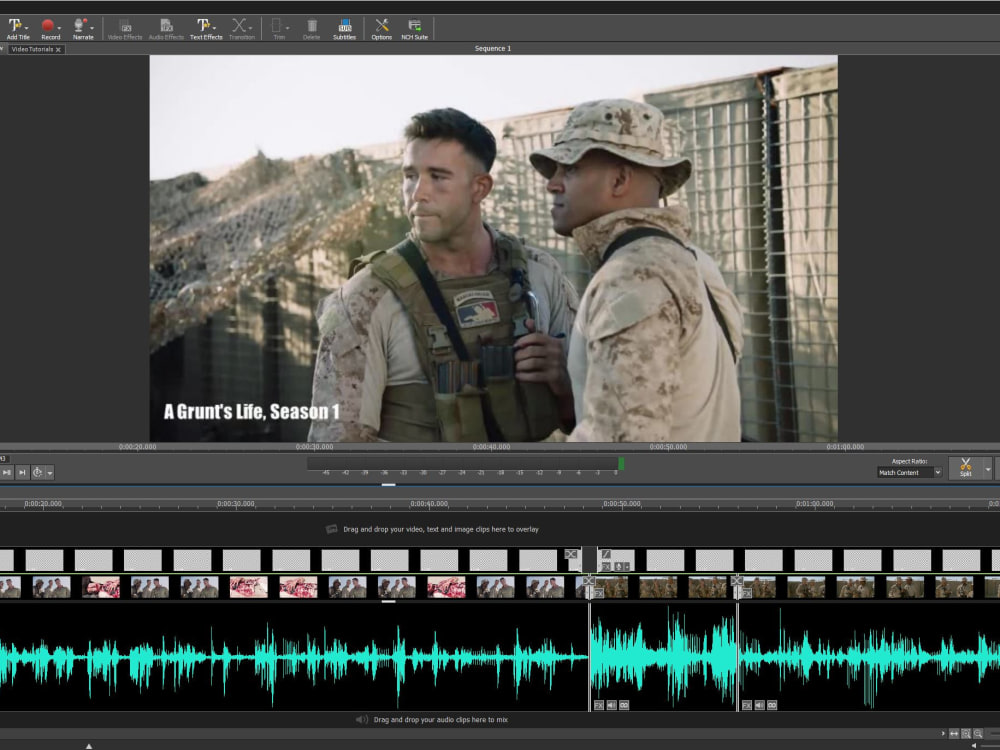
Task: Mute the third audio clip speaker icon
Action: click(x=760, y=705)
